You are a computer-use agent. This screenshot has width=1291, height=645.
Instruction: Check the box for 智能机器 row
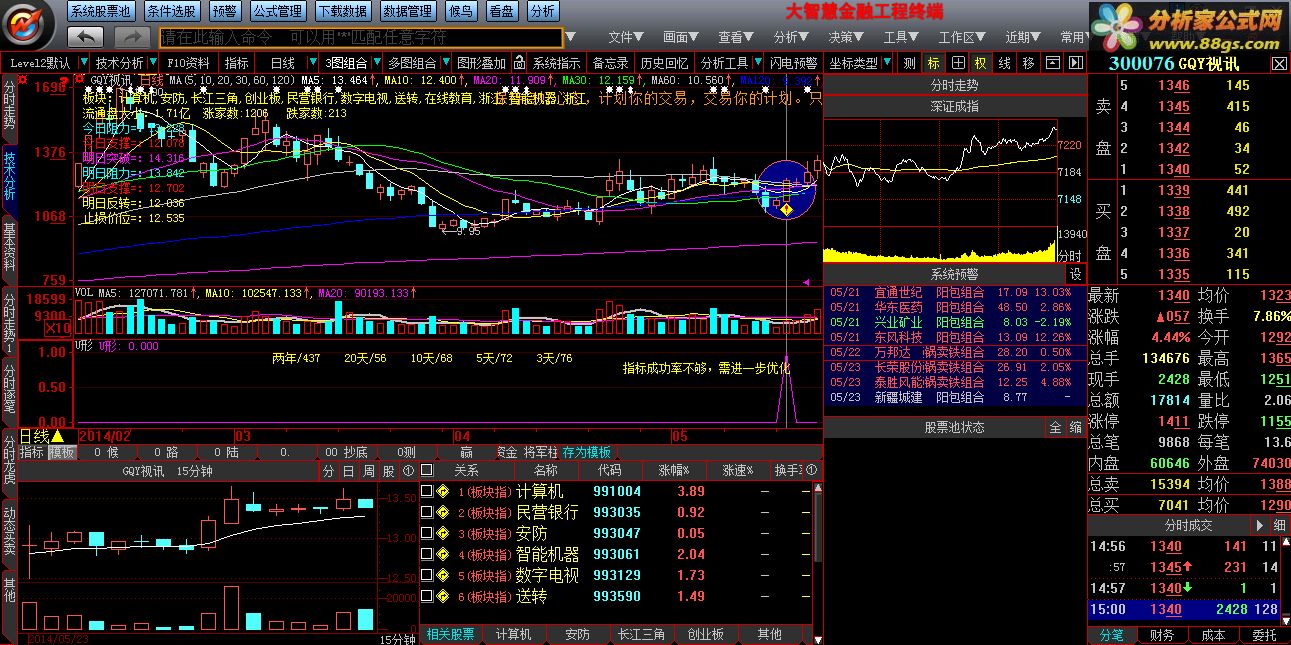(427, 554)
